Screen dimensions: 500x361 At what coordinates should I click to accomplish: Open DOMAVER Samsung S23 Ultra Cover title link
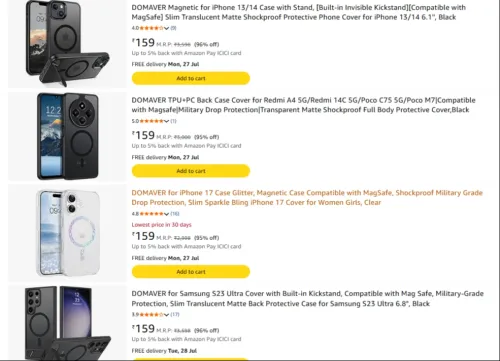[307, 299]
